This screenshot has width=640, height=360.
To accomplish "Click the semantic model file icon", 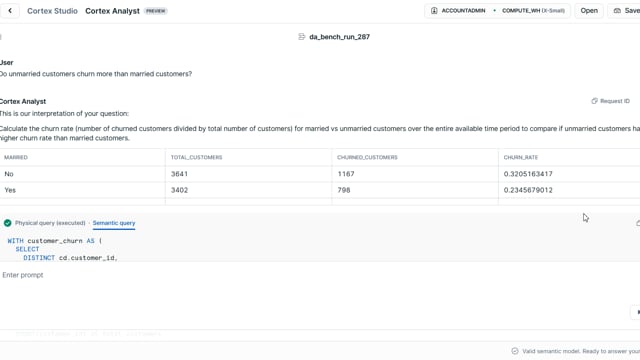I will click(x=302, y=37).
